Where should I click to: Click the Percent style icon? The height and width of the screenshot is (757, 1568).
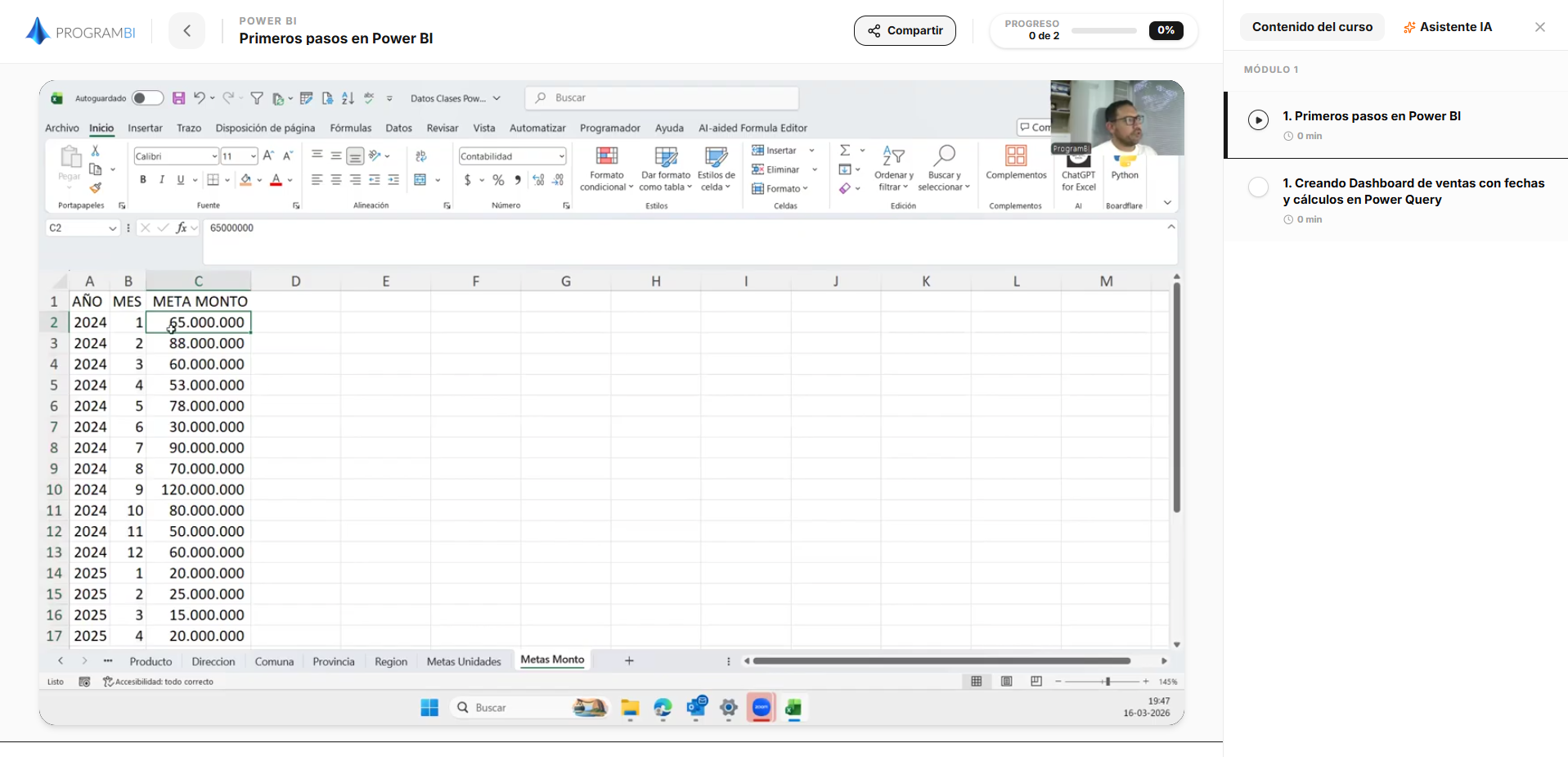pos(498,180)
